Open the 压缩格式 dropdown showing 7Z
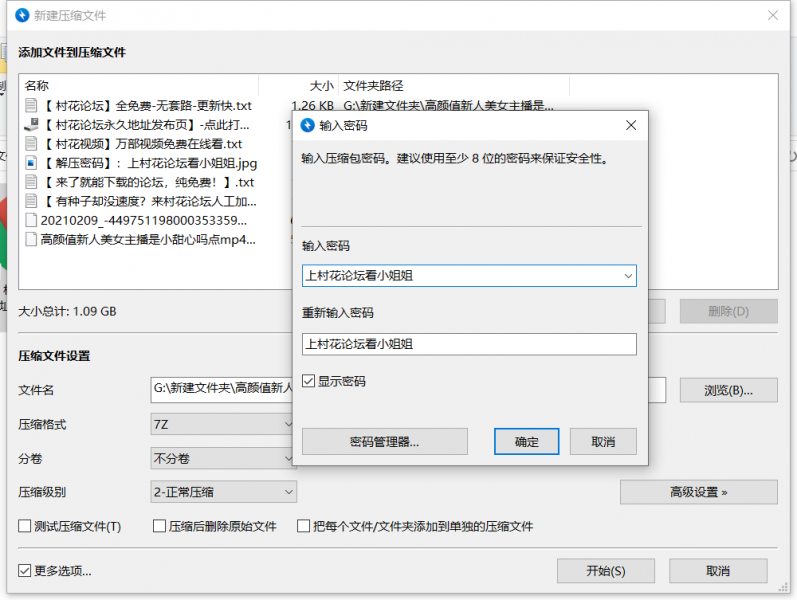 click(288, 424)
